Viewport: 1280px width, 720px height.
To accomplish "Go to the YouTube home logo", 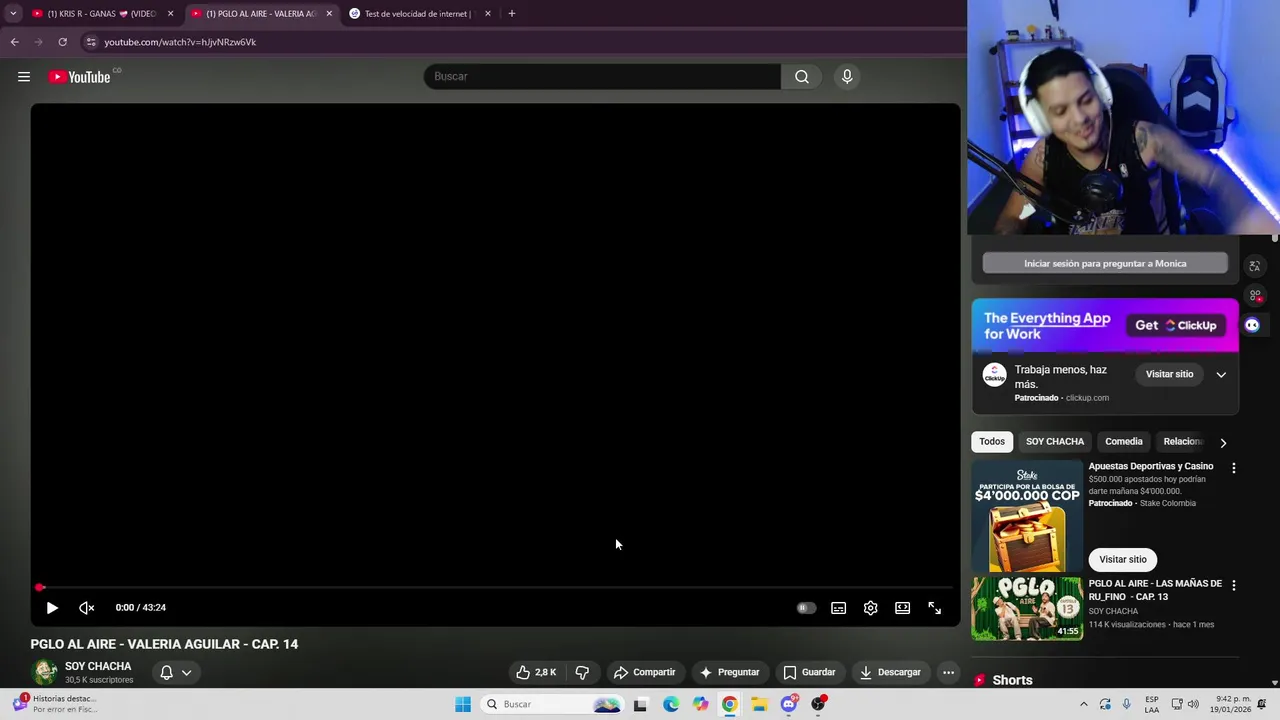I will tap(79, 77).
